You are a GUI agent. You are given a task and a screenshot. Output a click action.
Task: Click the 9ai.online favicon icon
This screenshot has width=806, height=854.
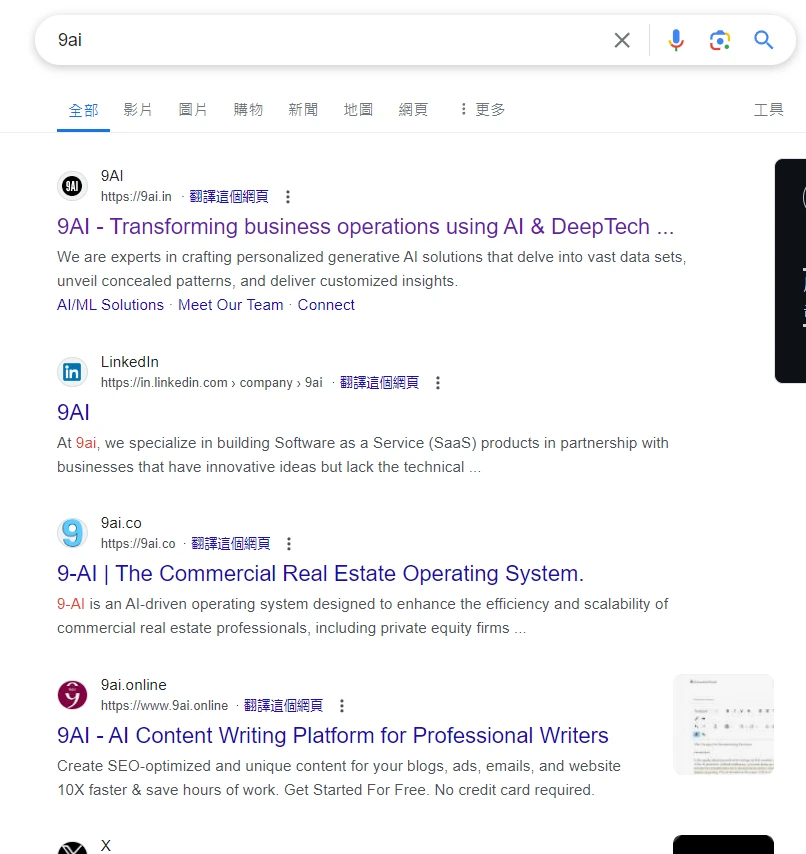point(72,695)
